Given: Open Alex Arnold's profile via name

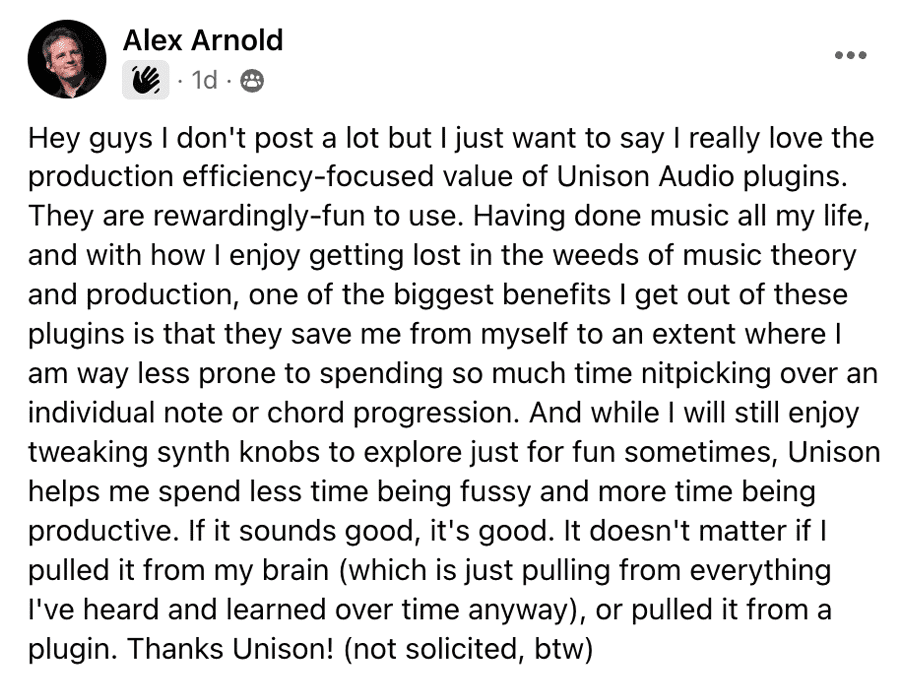Looking at the screenshot, I should point(203,40).
